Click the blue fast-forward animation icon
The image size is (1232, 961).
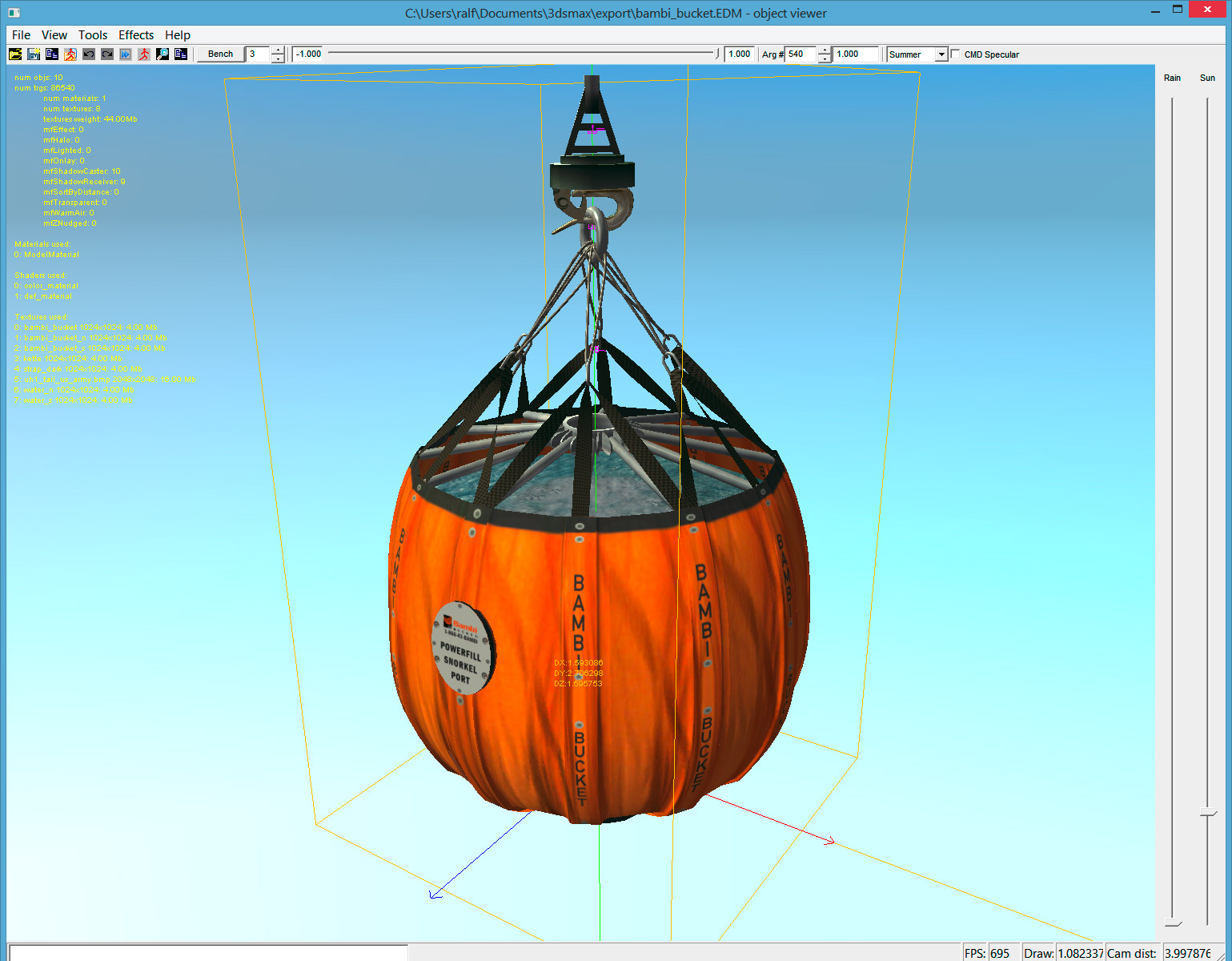click(126, 54)
